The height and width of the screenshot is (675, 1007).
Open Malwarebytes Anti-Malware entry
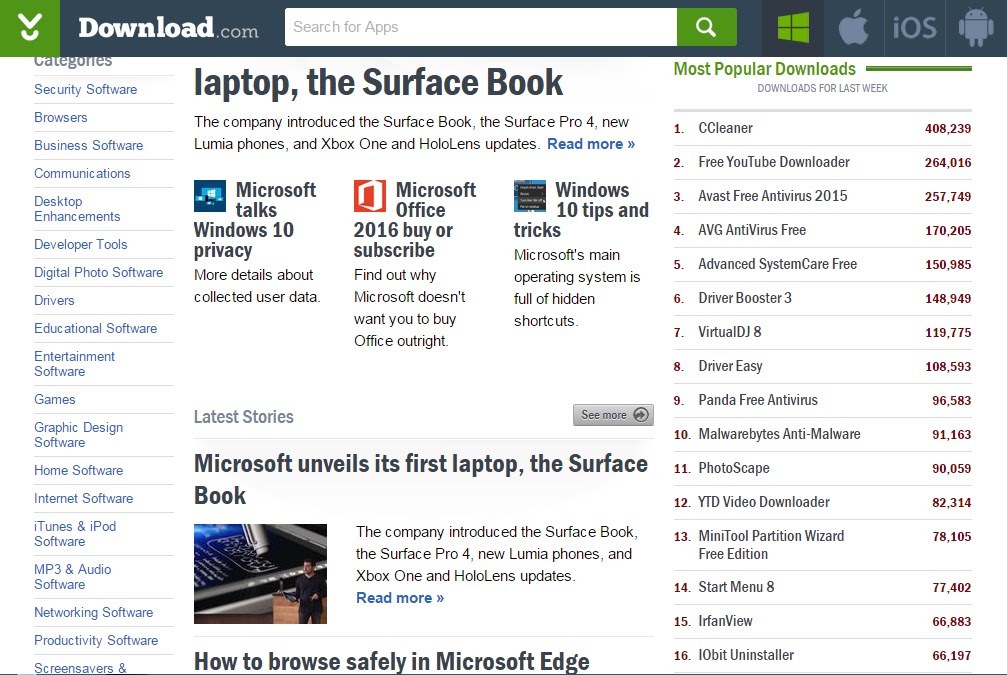tap(780, 434)
